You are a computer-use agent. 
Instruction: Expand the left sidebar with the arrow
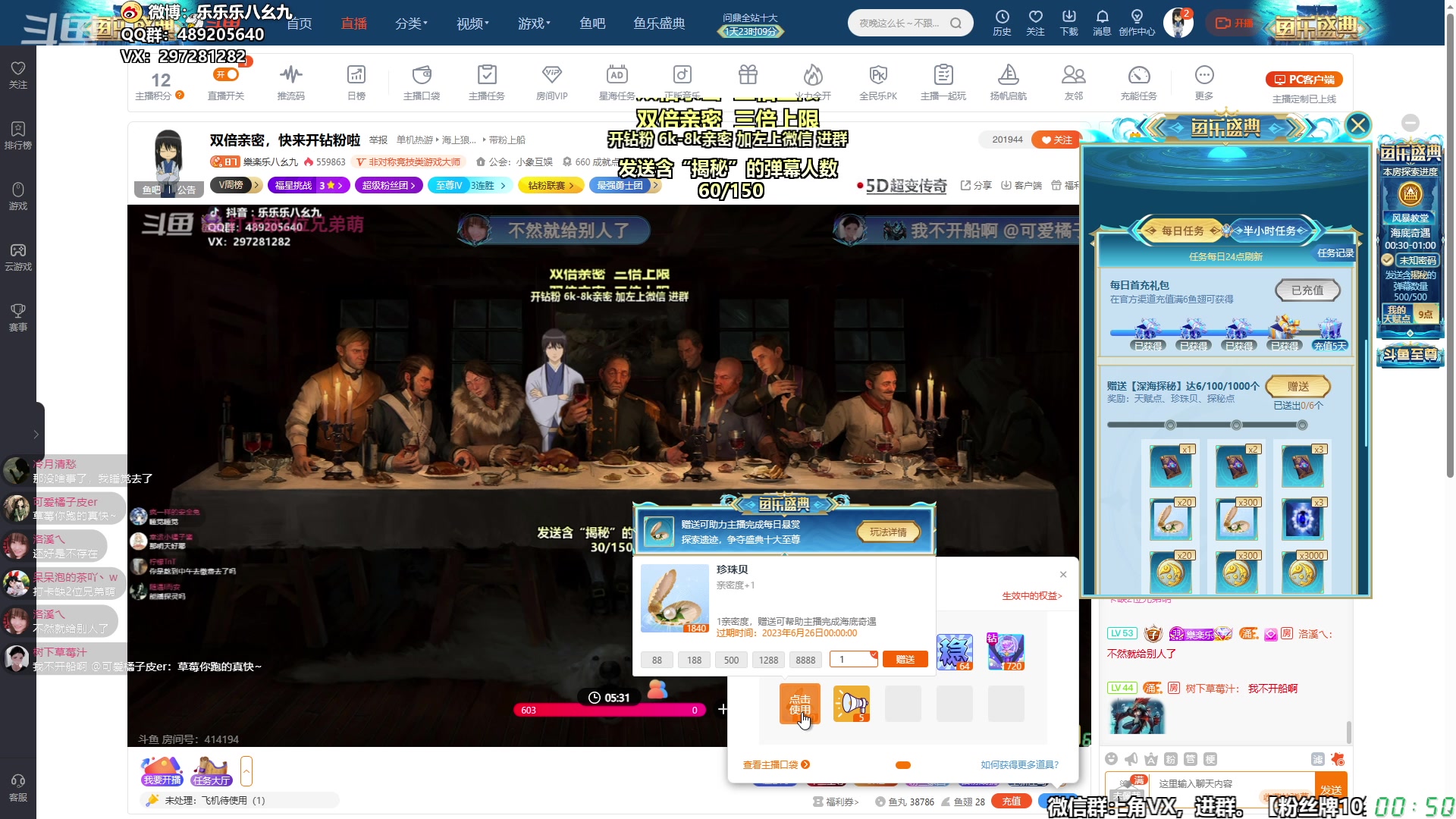click(x=36, y=435)
